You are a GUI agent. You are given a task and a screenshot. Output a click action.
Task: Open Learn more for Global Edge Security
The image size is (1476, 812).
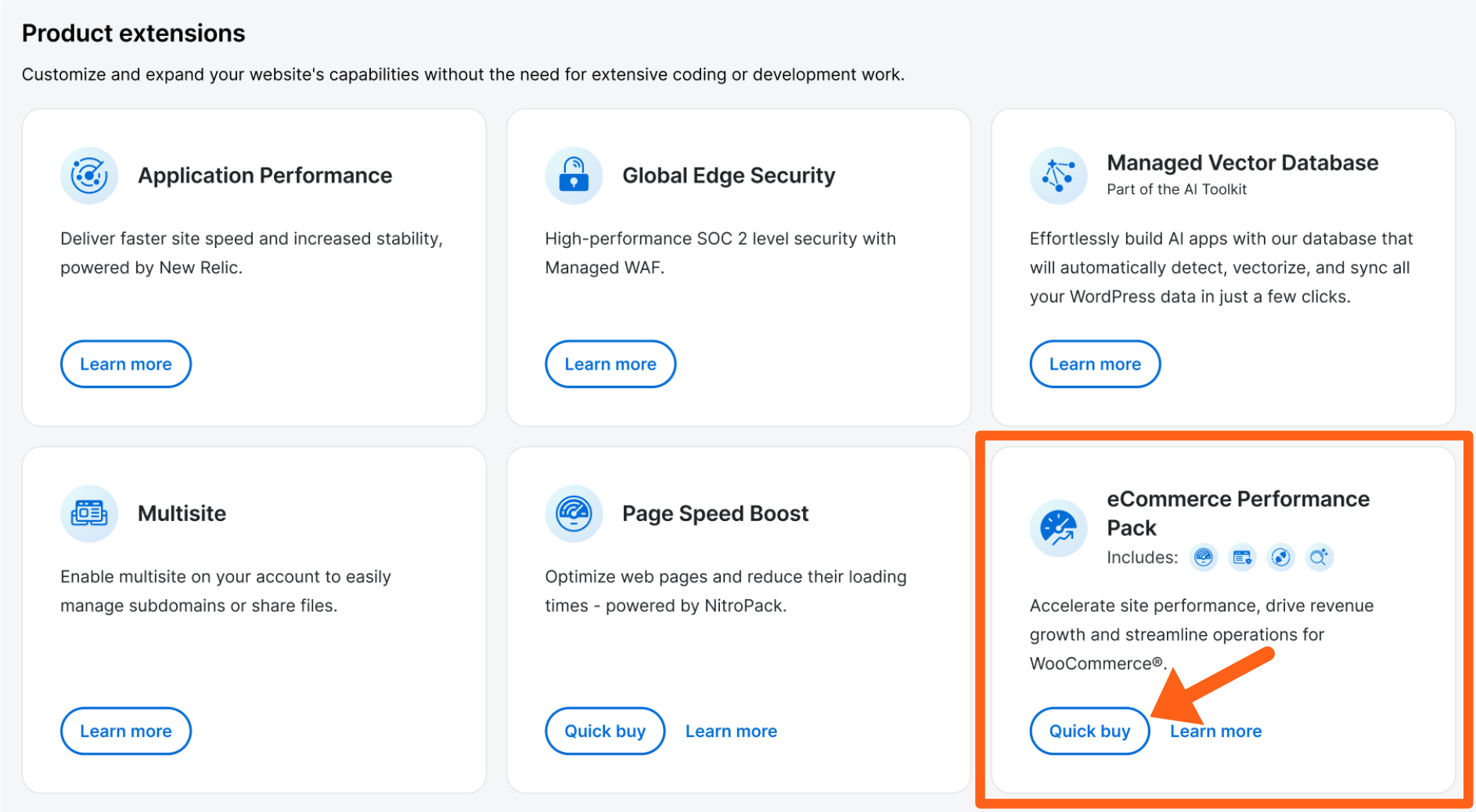[610, 364]
